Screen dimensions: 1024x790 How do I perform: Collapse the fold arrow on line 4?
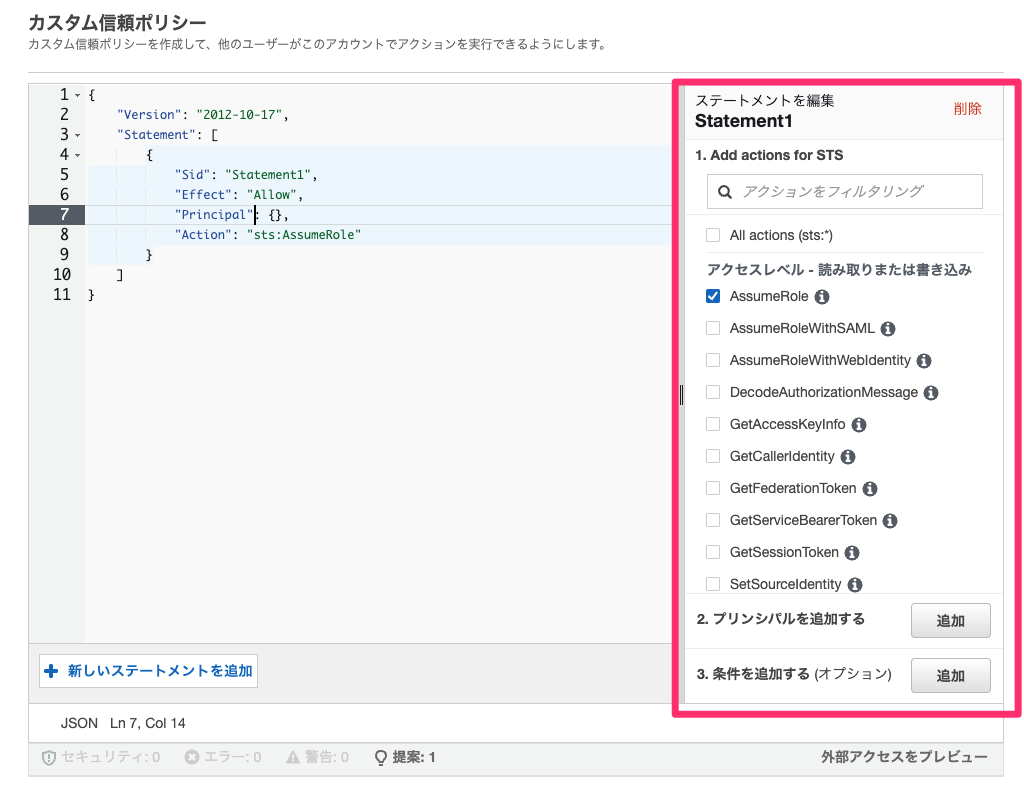click(x=78, y=155)
